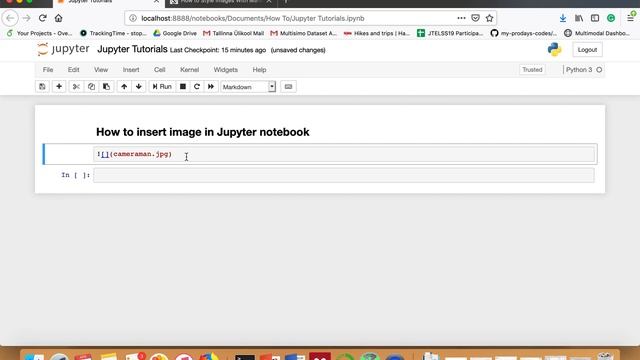Open the Edit menu

(73, 70)
